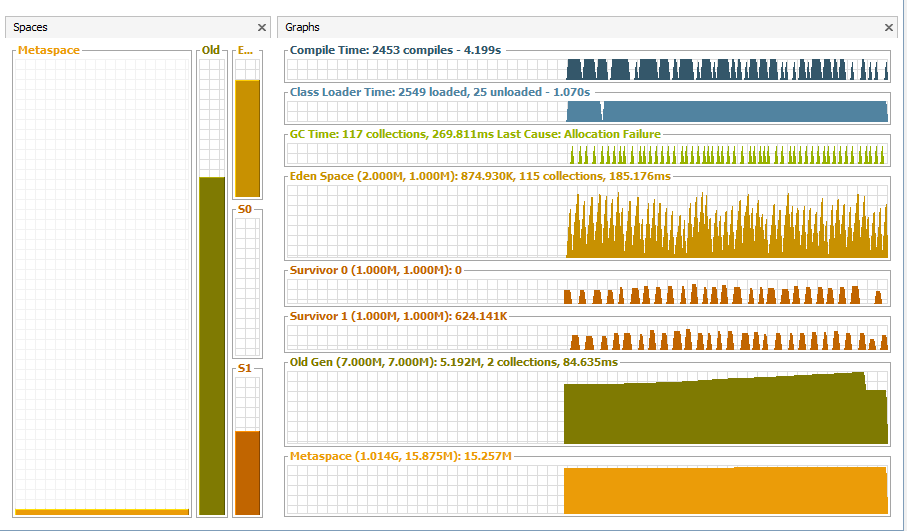
Task: Click the Survivor 0 graph
Action: coord(587,293)
